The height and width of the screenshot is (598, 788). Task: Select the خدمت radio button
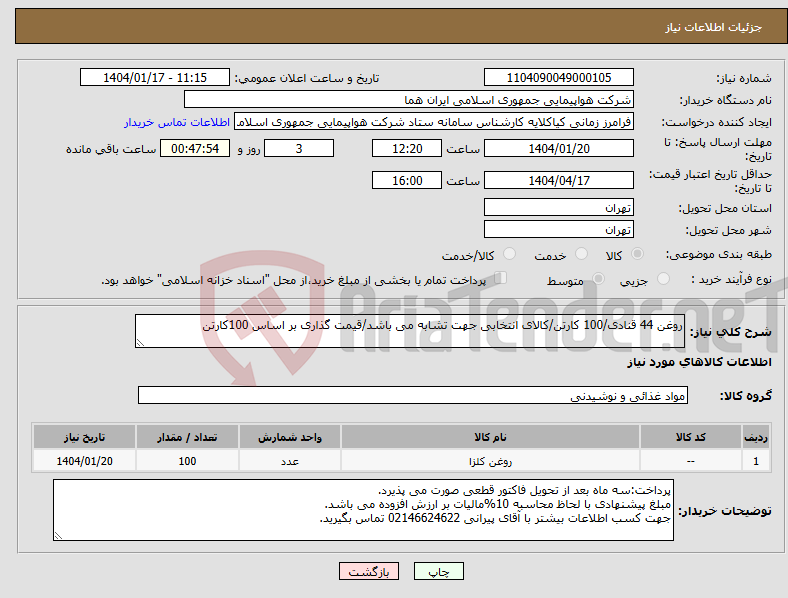(581, 254)
